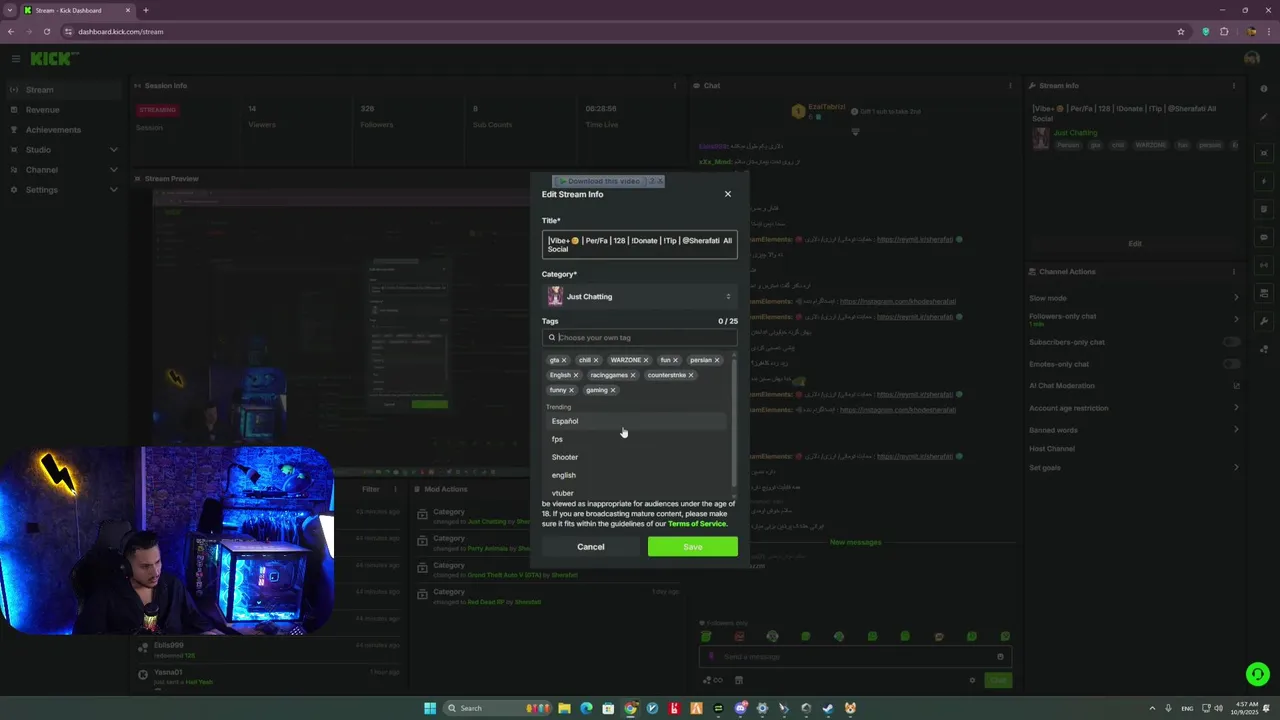Viewport: 1280px width, 720px height.
Task: Remove the funny tag
Action: click(x=572, y=390)
